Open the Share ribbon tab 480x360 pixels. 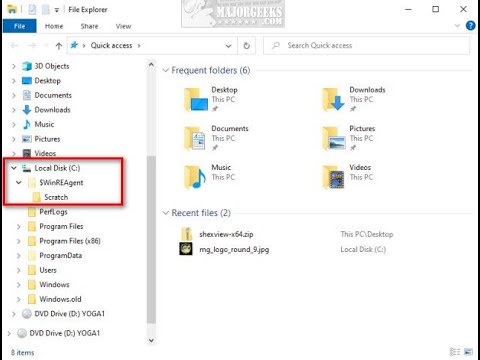tap(89, 26)
